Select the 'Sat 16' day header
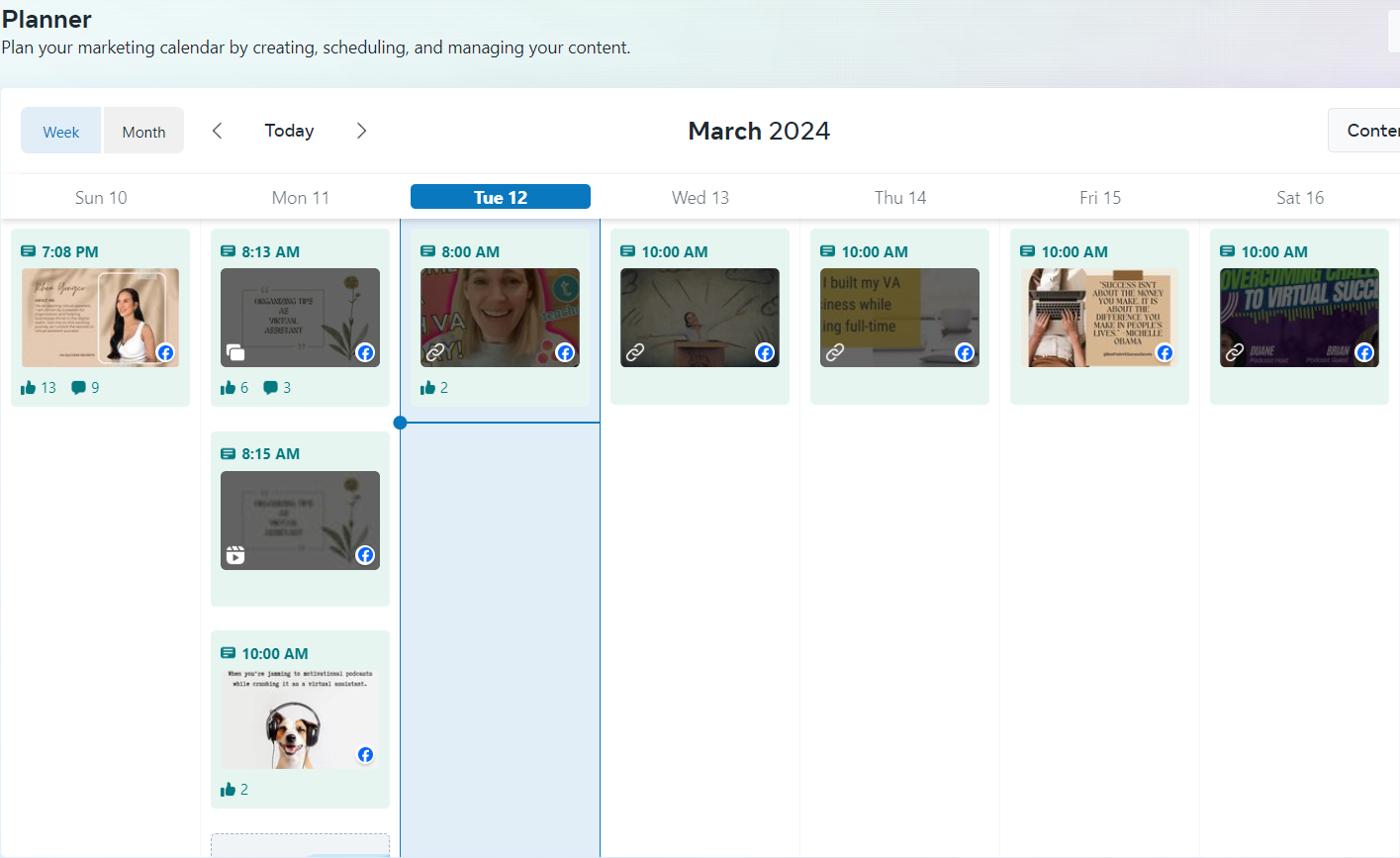This screenshot has width=1400, height=858. pyautogui.click(x=1300, y=198)
